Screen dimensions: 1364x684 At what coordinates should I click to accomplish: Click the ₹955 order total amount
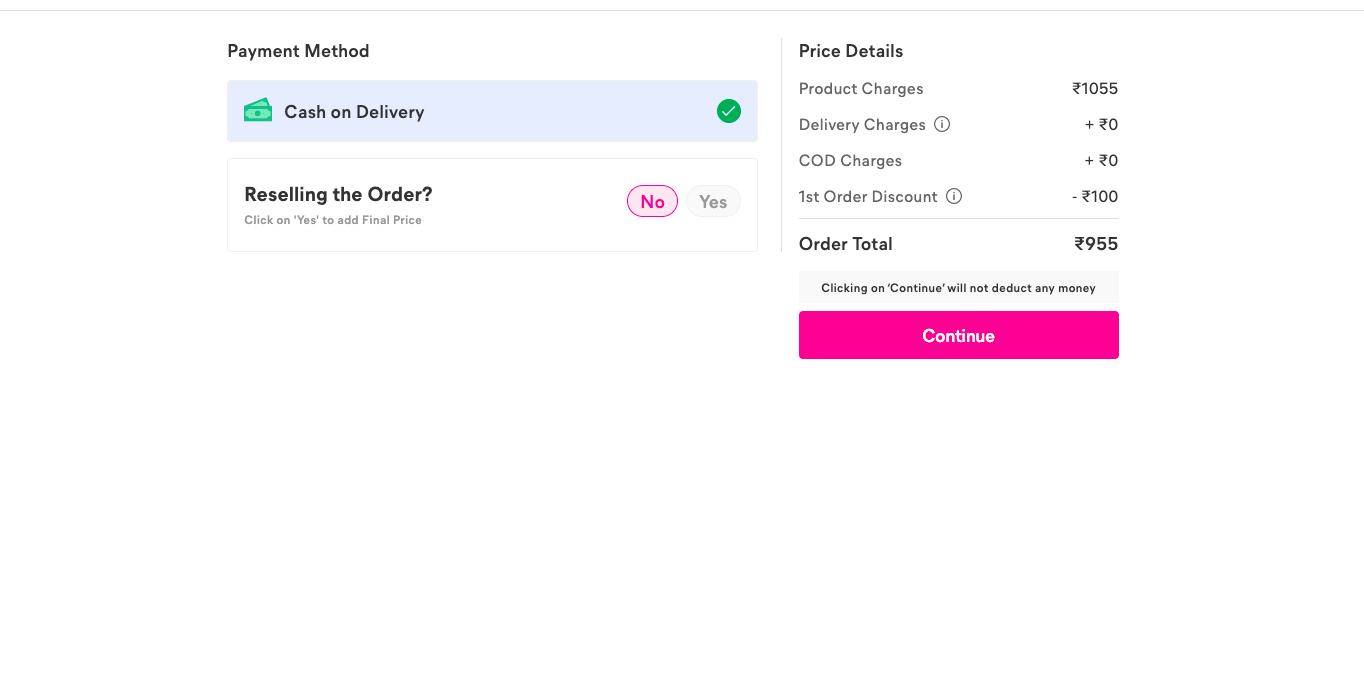coord(1096,244)
